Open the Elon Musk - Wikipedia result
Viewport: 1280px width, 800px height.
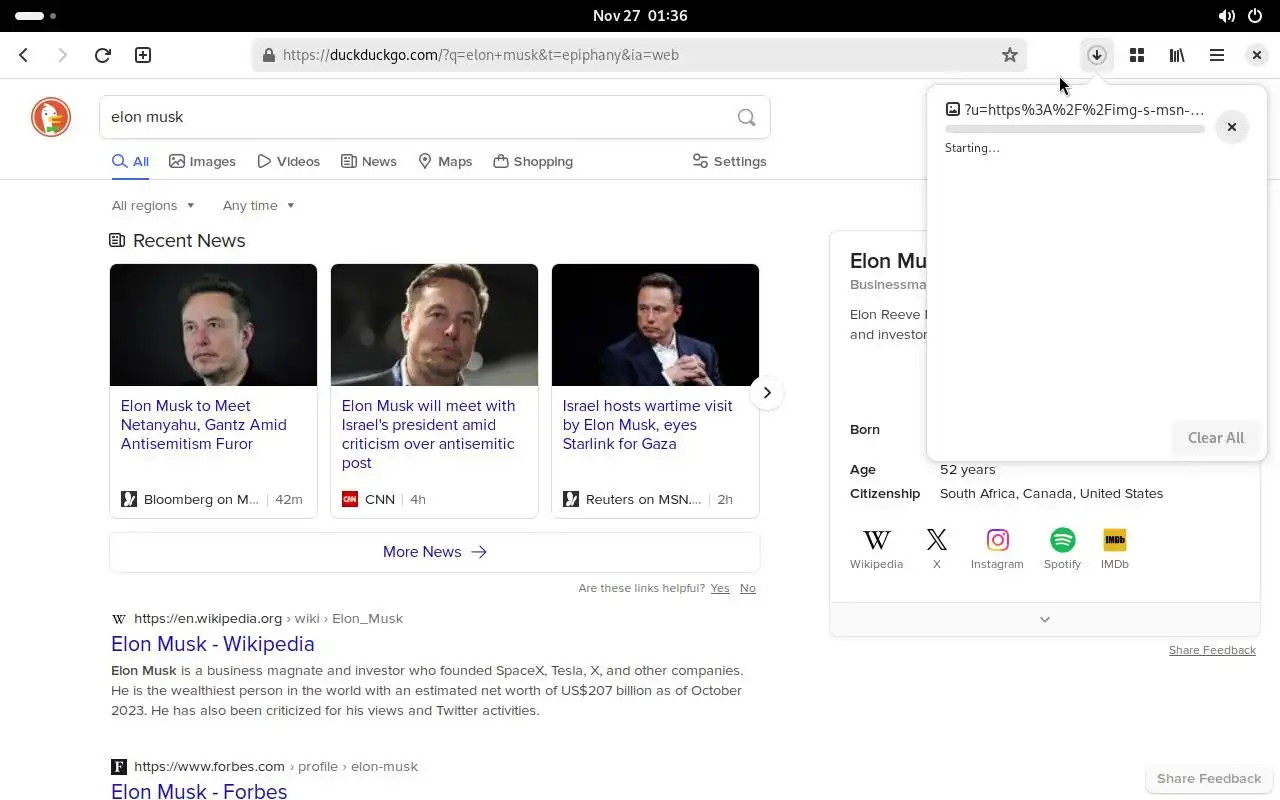point(213,644)
